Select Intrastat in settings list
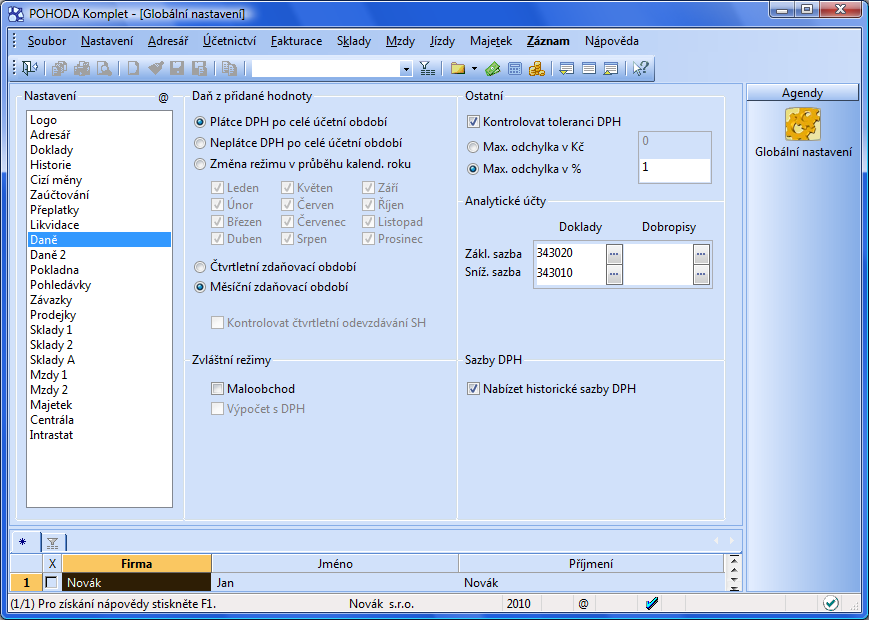The width and height of the screenshot is (869, 620). (99, 435)
